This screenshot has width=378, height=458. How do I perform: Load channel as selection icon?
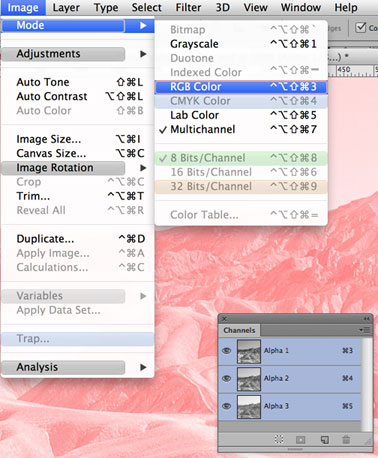coord(279,439)
